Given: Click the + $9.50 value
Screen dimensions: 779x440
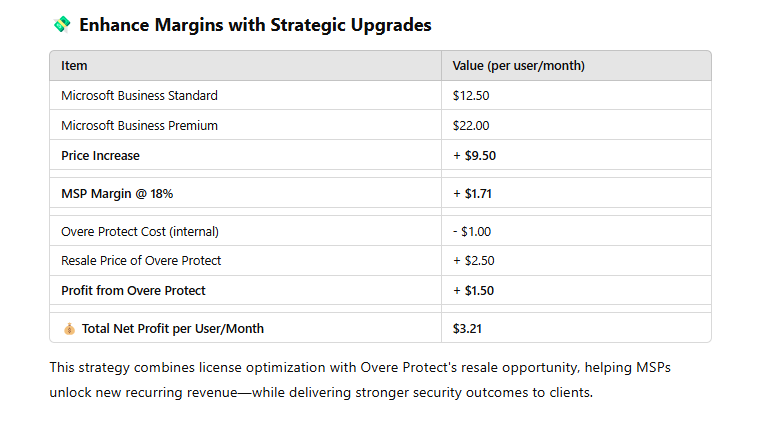Looking at the screenshot, I should click(x=474, y=155).
